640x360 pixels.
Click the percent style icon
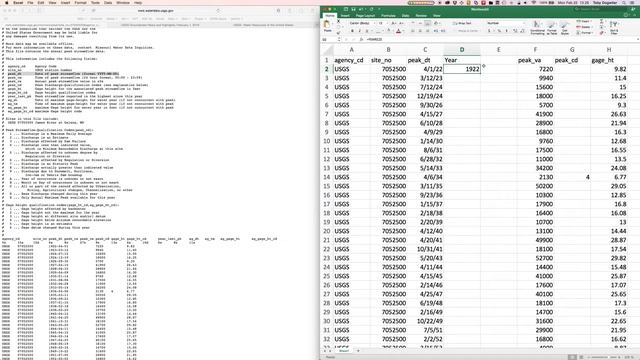499,31
